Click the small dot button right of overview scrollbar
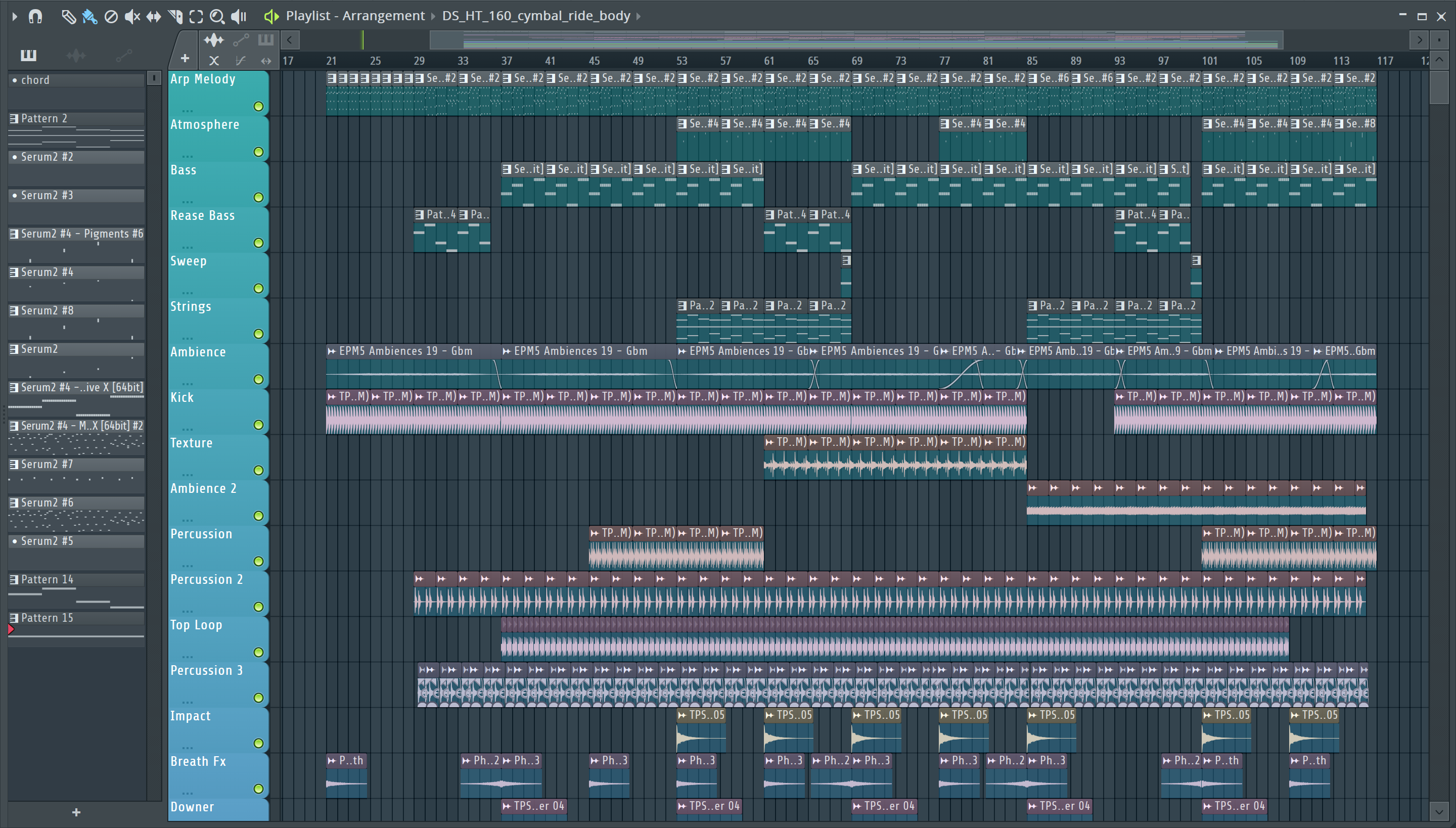The height and width of the screenshot is (828, 1456). (1439, 40)
